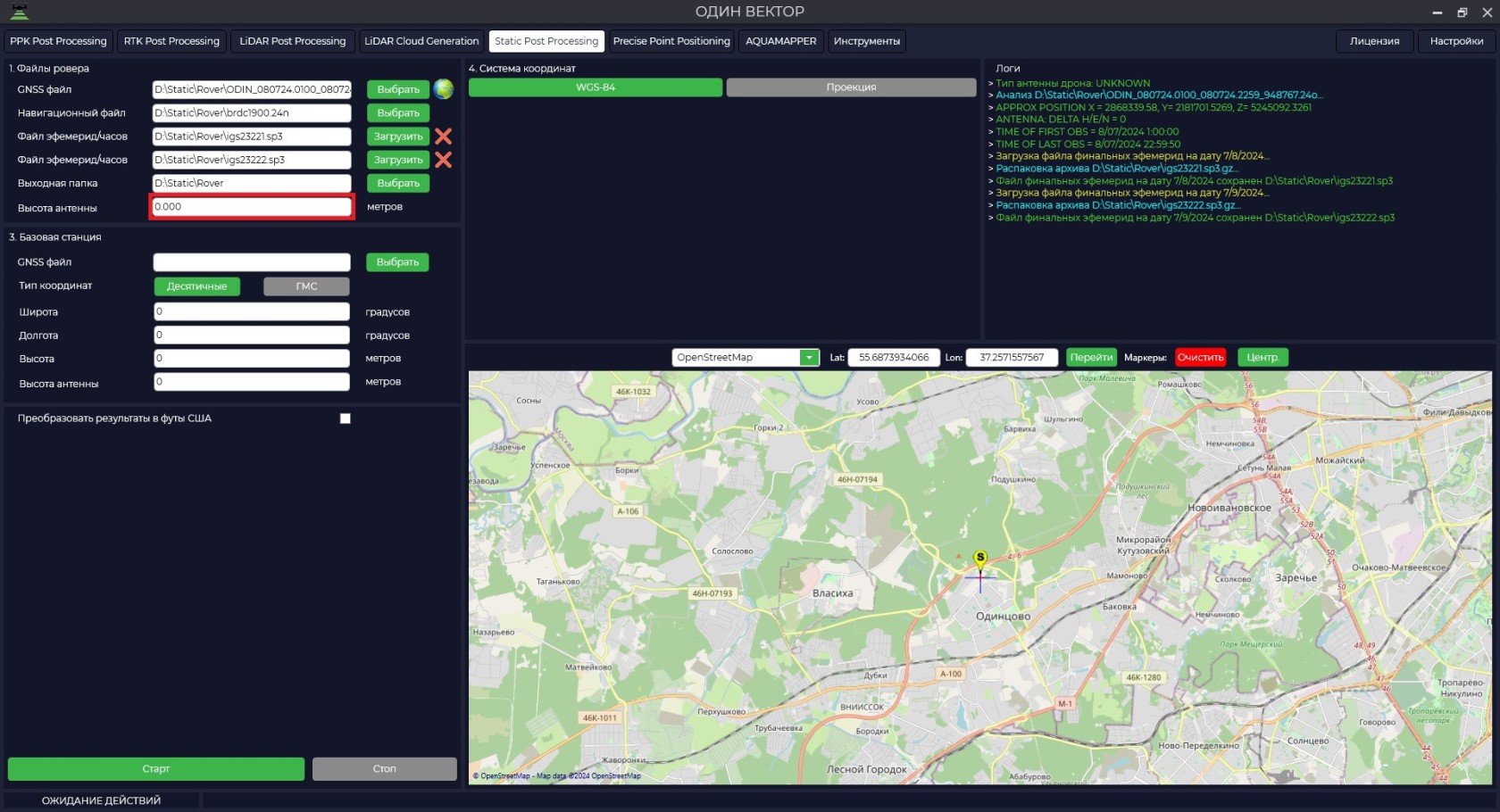Click log line 'ANTENNA: DELTA H/E/N = 0'
Viewport: 1500px width, 812px height.
point(1061,120)
